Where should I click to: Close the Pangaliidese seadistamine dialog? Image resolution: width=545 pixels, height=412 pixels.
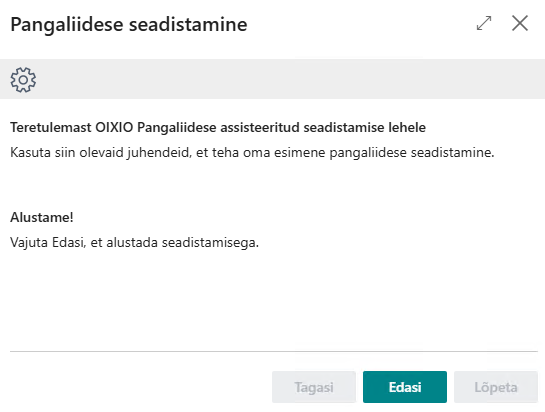point(520,23)
